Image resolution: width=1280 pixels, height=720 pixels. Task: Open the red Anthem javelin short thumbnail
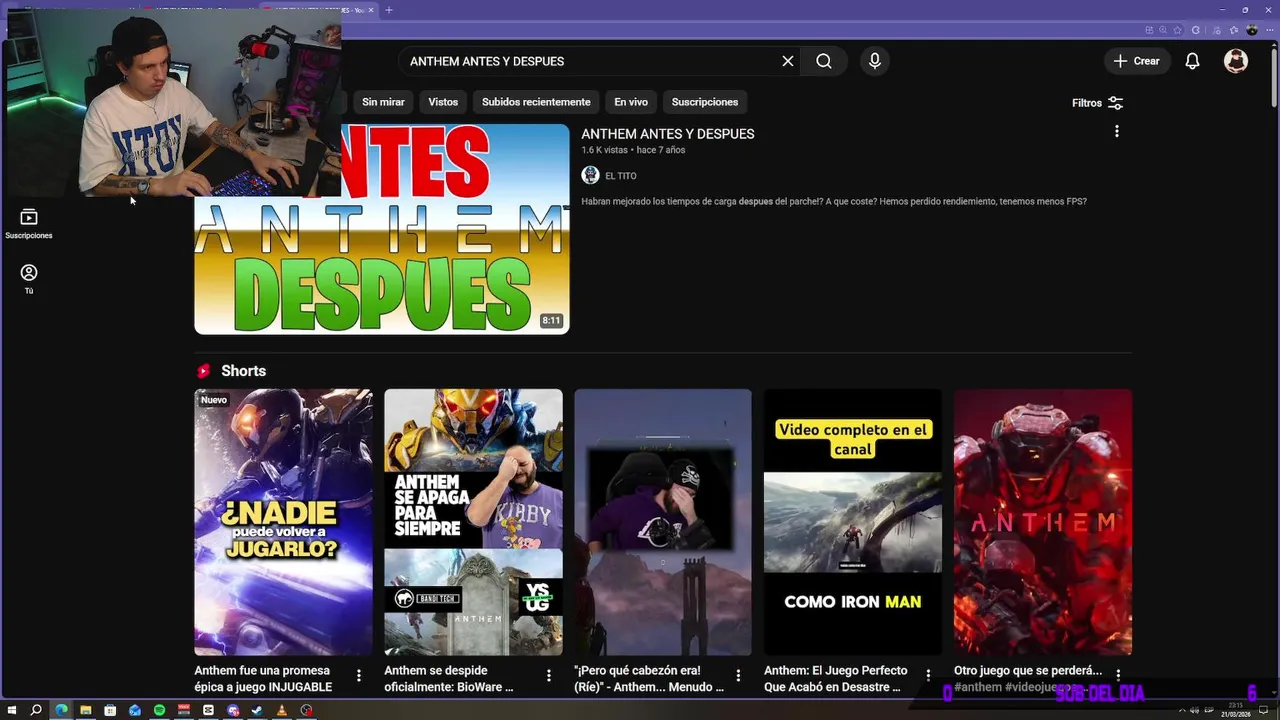(1043, 522)
